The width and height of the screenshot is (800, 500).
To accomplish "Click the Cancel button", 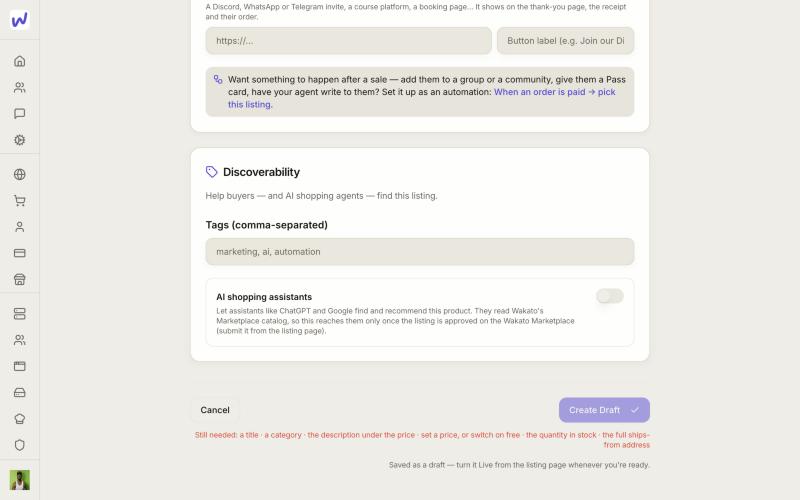I will [215, 410].
